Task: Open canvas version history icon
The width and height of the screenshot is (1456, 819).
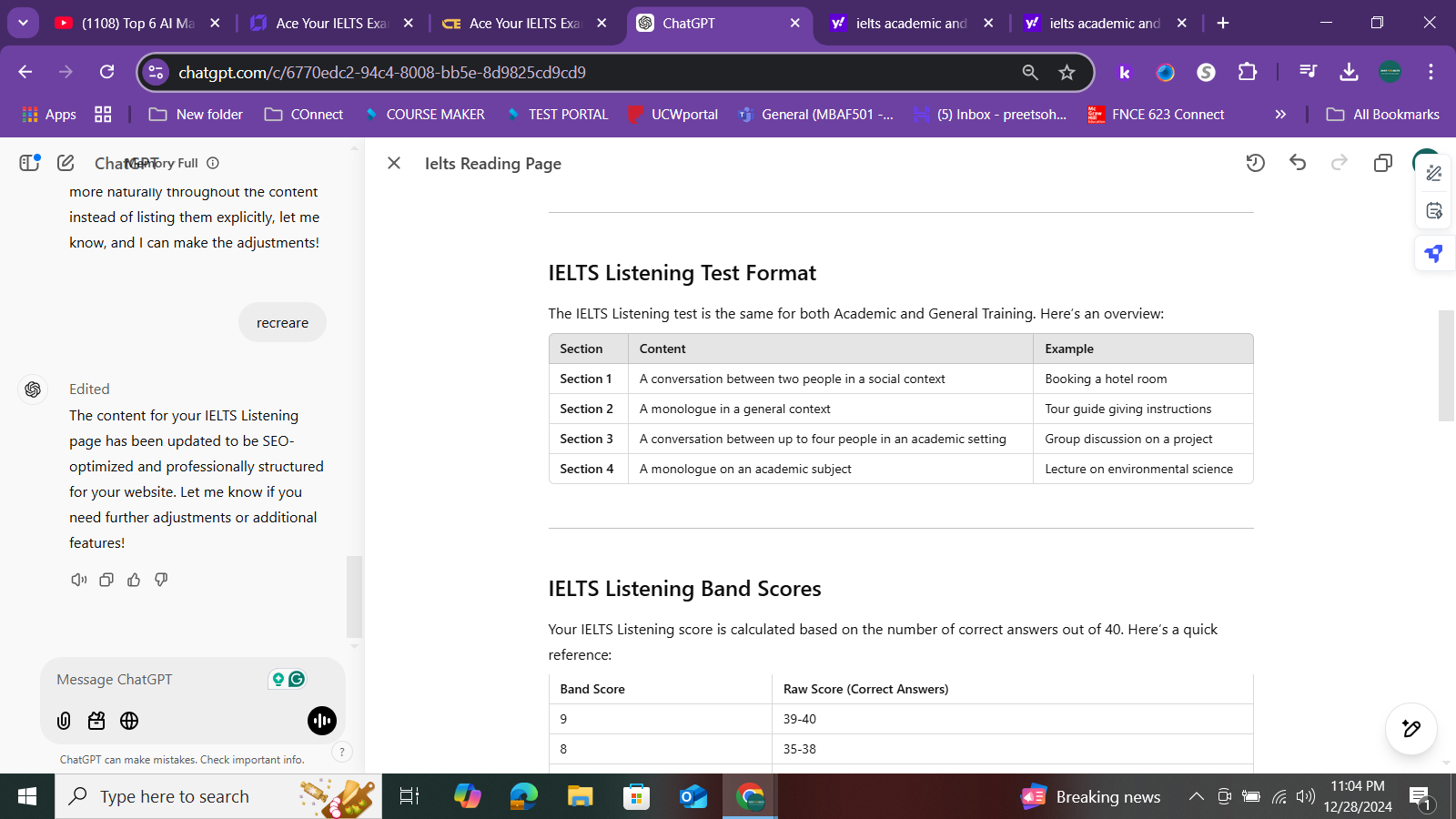Action: [1256, 163]
